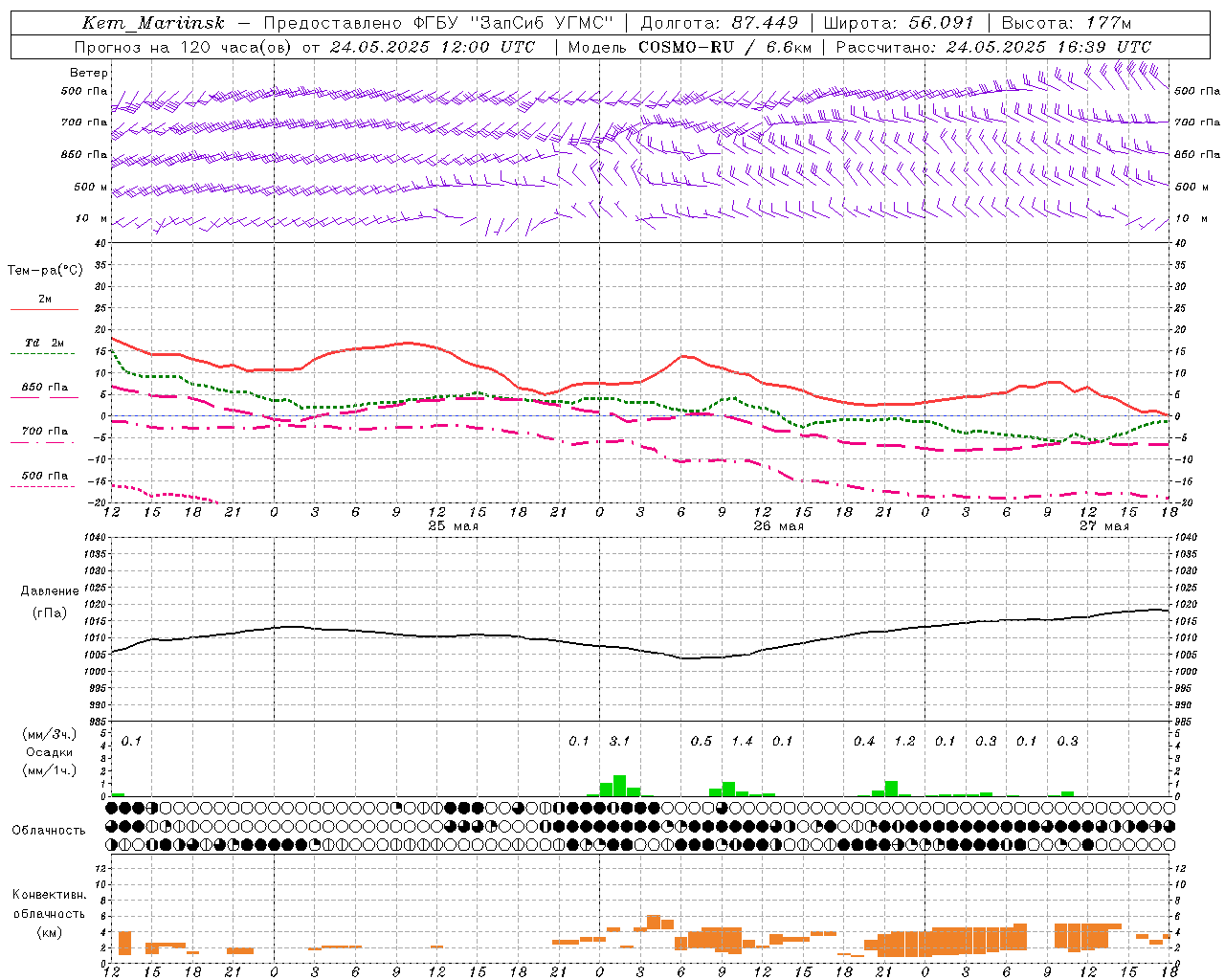Click the 'Td 2м' dew point legend entry
The width and height of the screenshot is (1225, 980).
click(x=45, y=343)
